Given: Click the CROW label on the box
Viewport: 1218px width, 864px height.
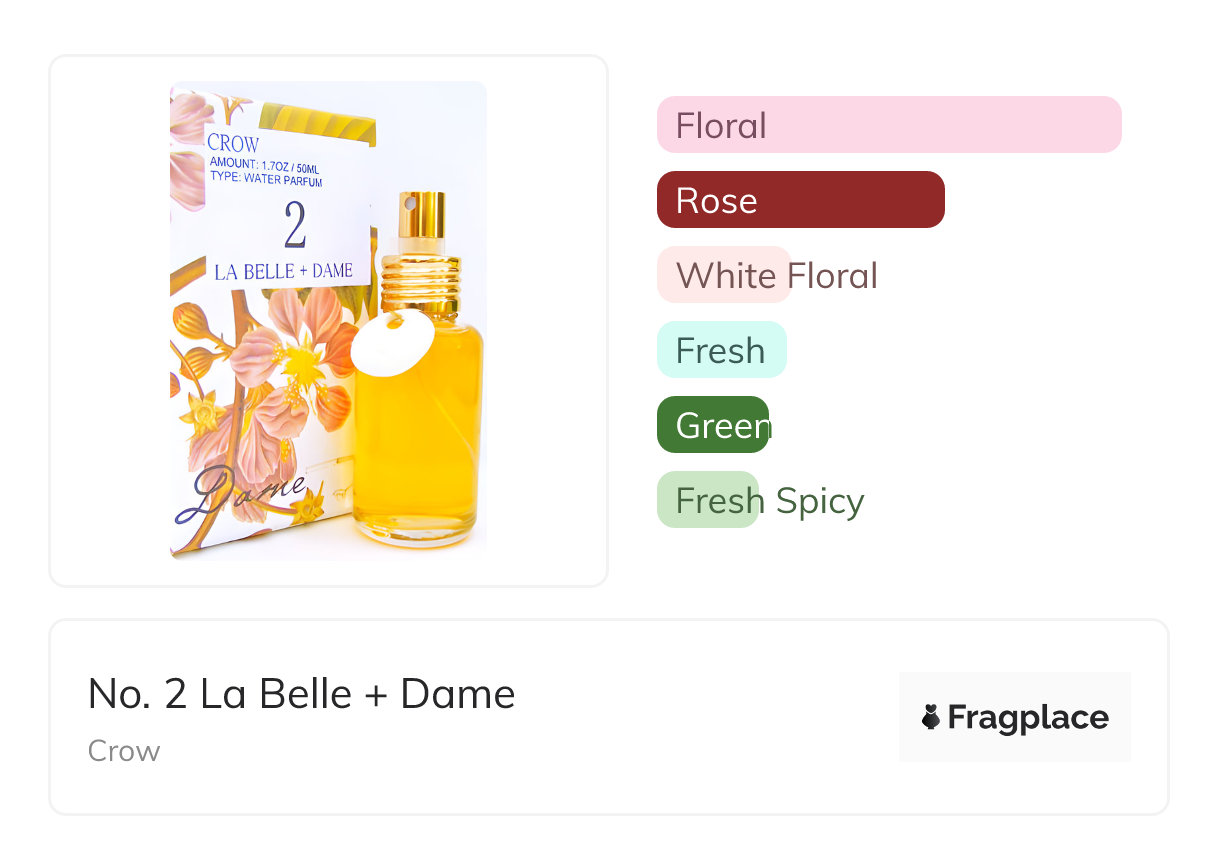Looking at the screenshot, I should point(234,144).
